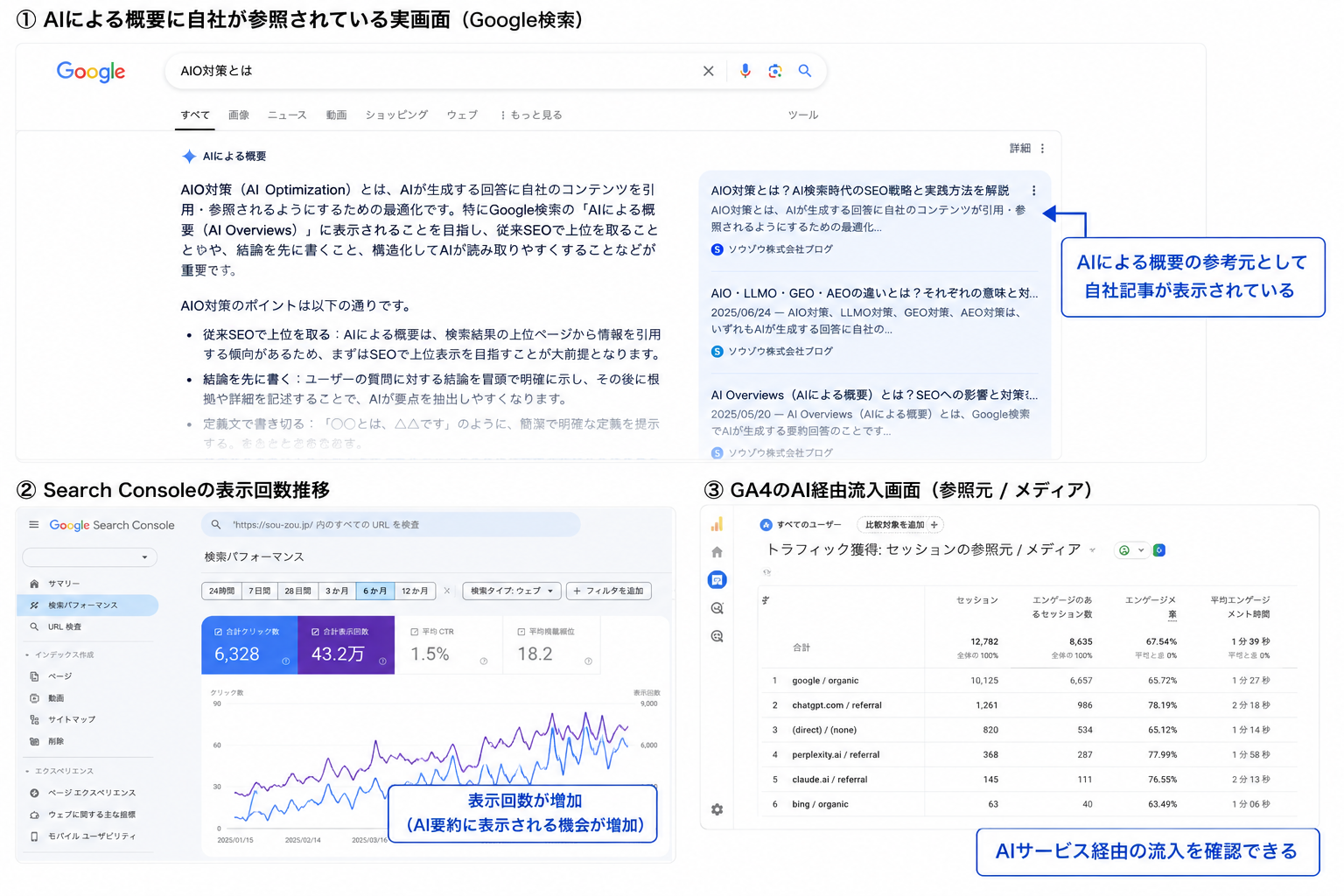Click the GA4 Analytics logo icon
The image size is (1344, 896).
(x=717, y=524)
